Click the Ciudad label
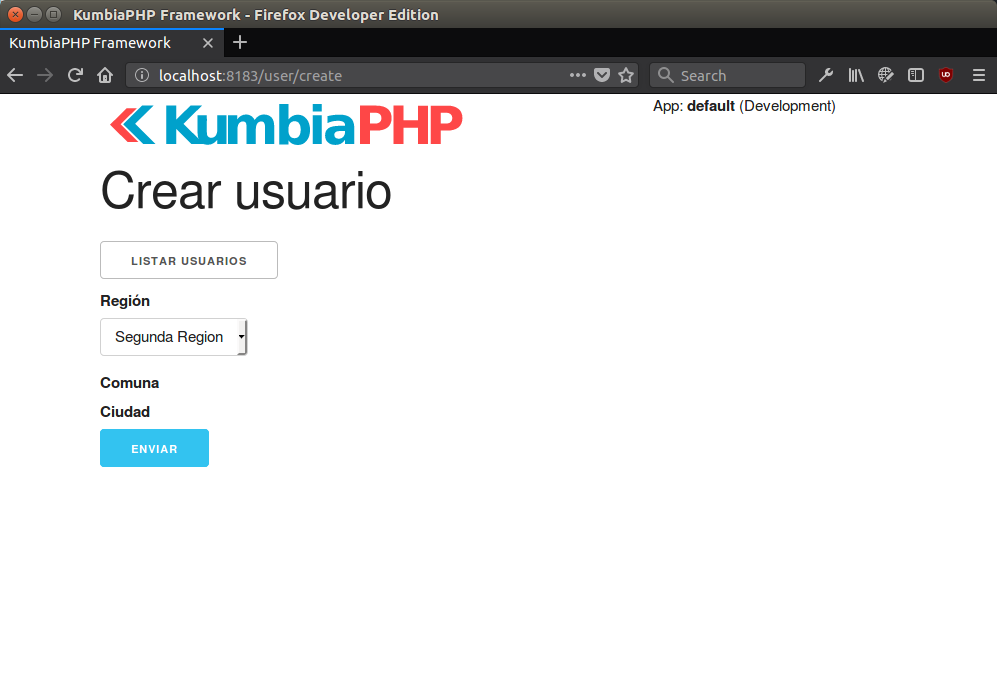997x693 pixels. click(x=125, y=412)
